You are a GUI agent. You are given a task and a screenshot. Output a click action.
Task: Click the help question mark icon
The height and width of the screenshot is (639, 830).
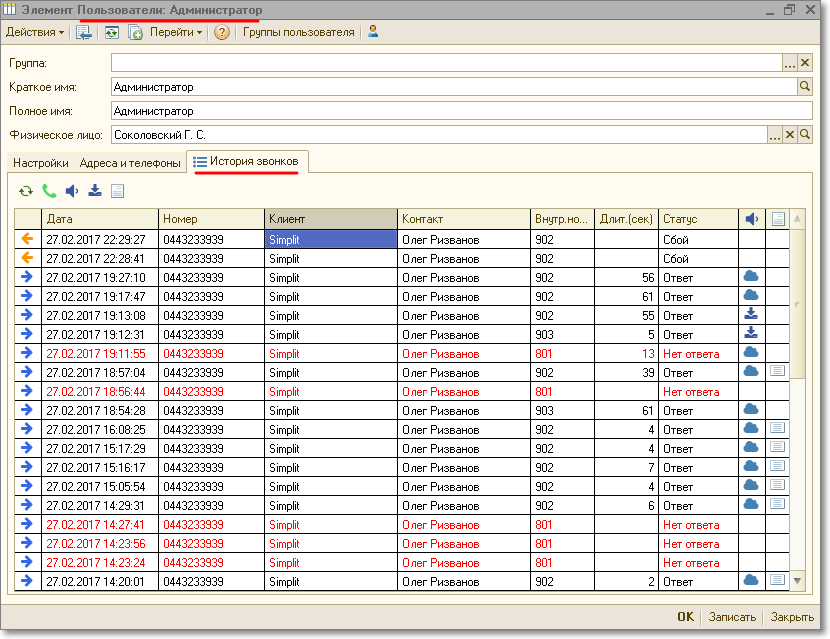222,32
